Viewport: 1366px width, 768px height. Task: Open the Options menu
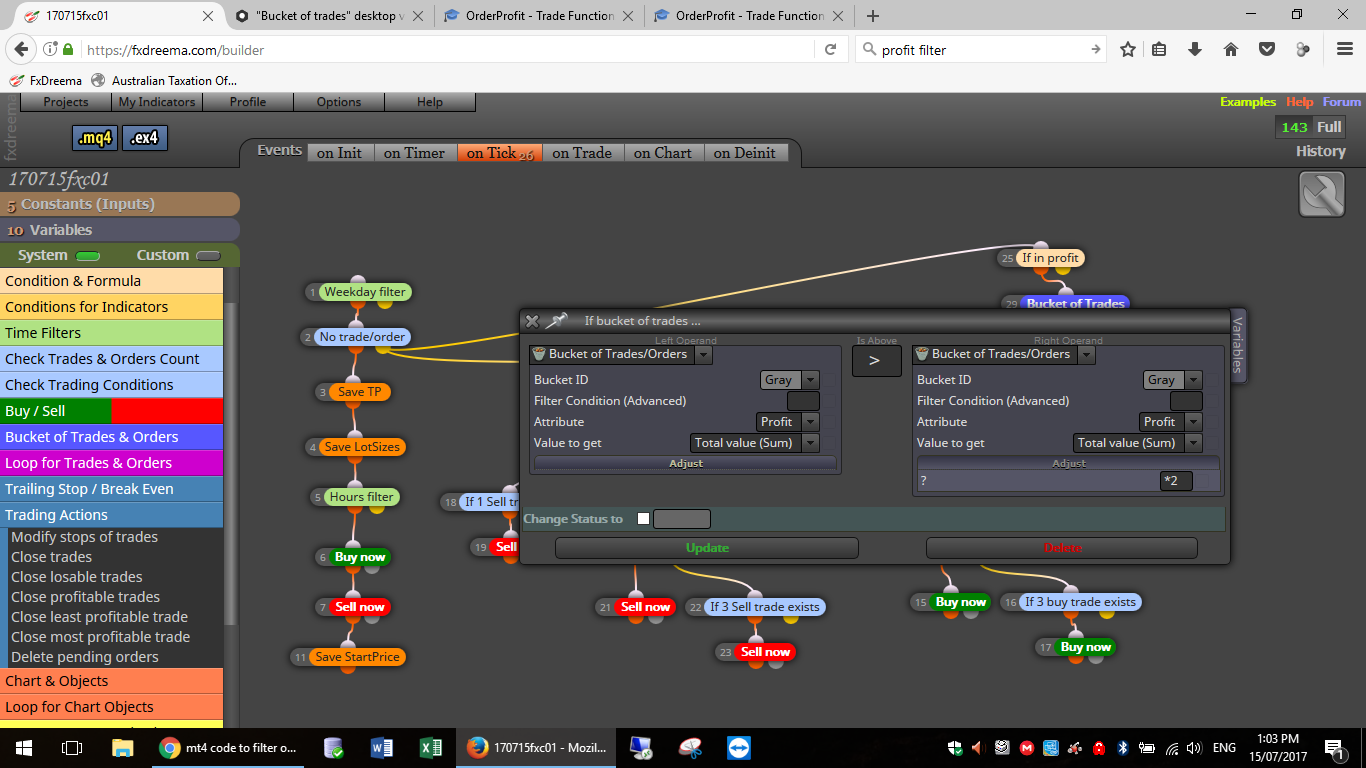click(x=339, y=102)
